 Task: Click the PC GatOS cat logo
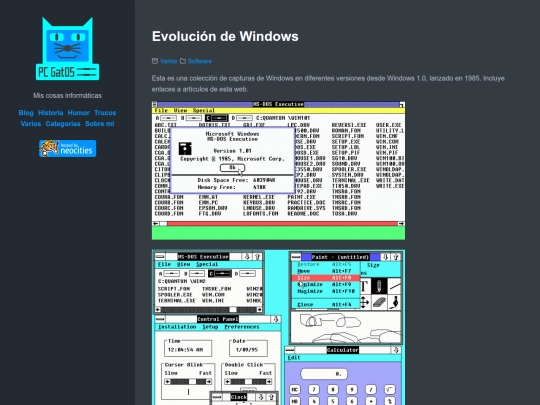click(68, 49)
